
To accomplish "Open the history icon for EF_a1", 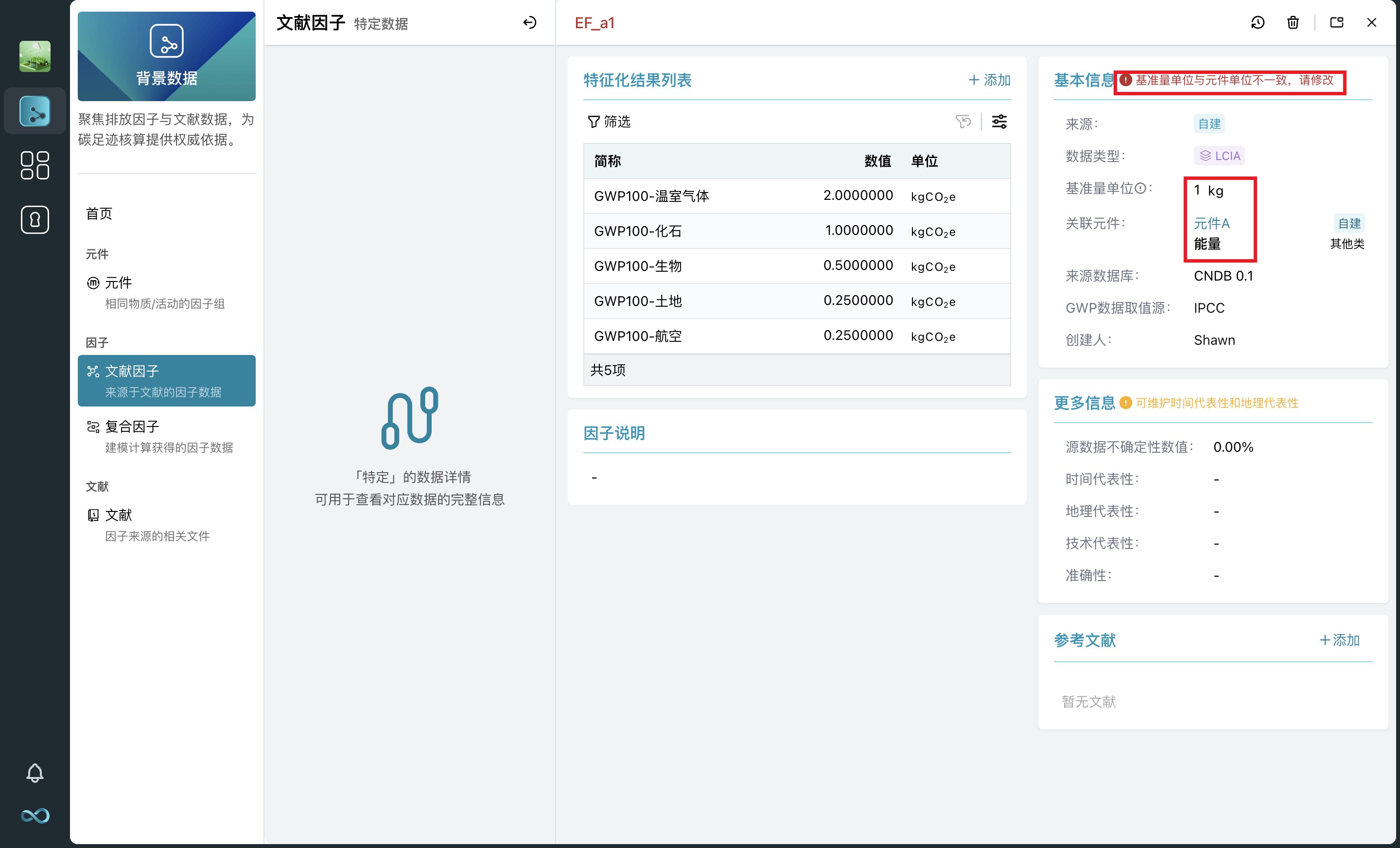I will coord(1258,23).
